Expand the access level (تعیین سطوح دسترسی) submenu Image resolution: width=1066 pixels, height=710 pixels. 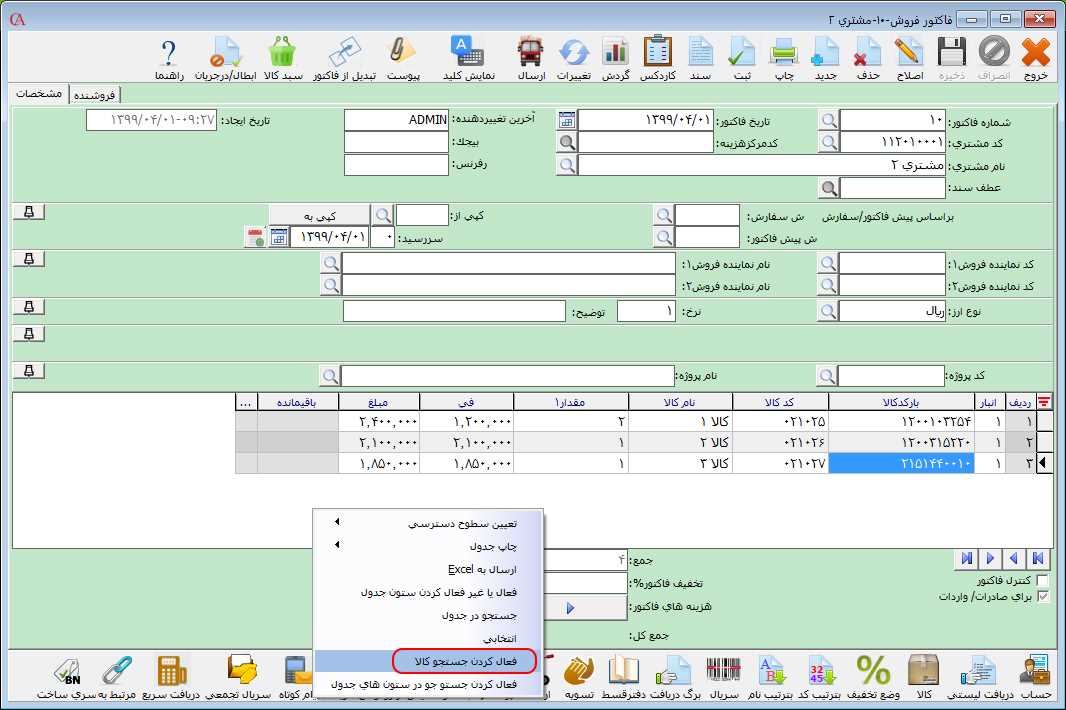click(430, 523)
